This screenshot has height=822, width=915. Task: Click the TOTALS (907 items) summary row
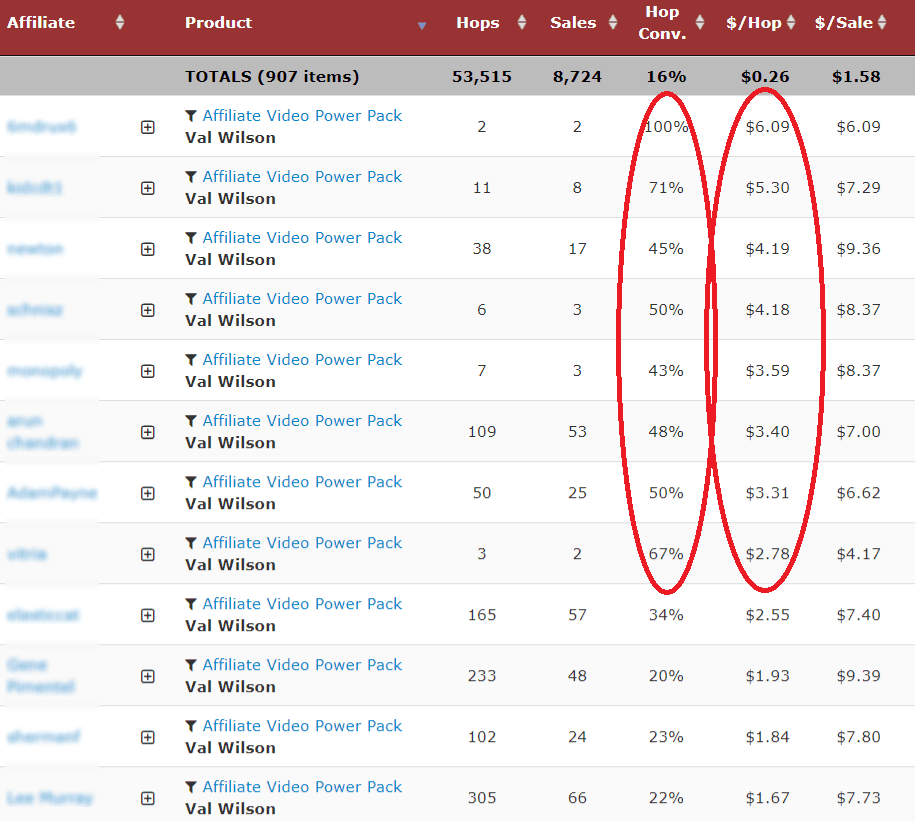272,76
